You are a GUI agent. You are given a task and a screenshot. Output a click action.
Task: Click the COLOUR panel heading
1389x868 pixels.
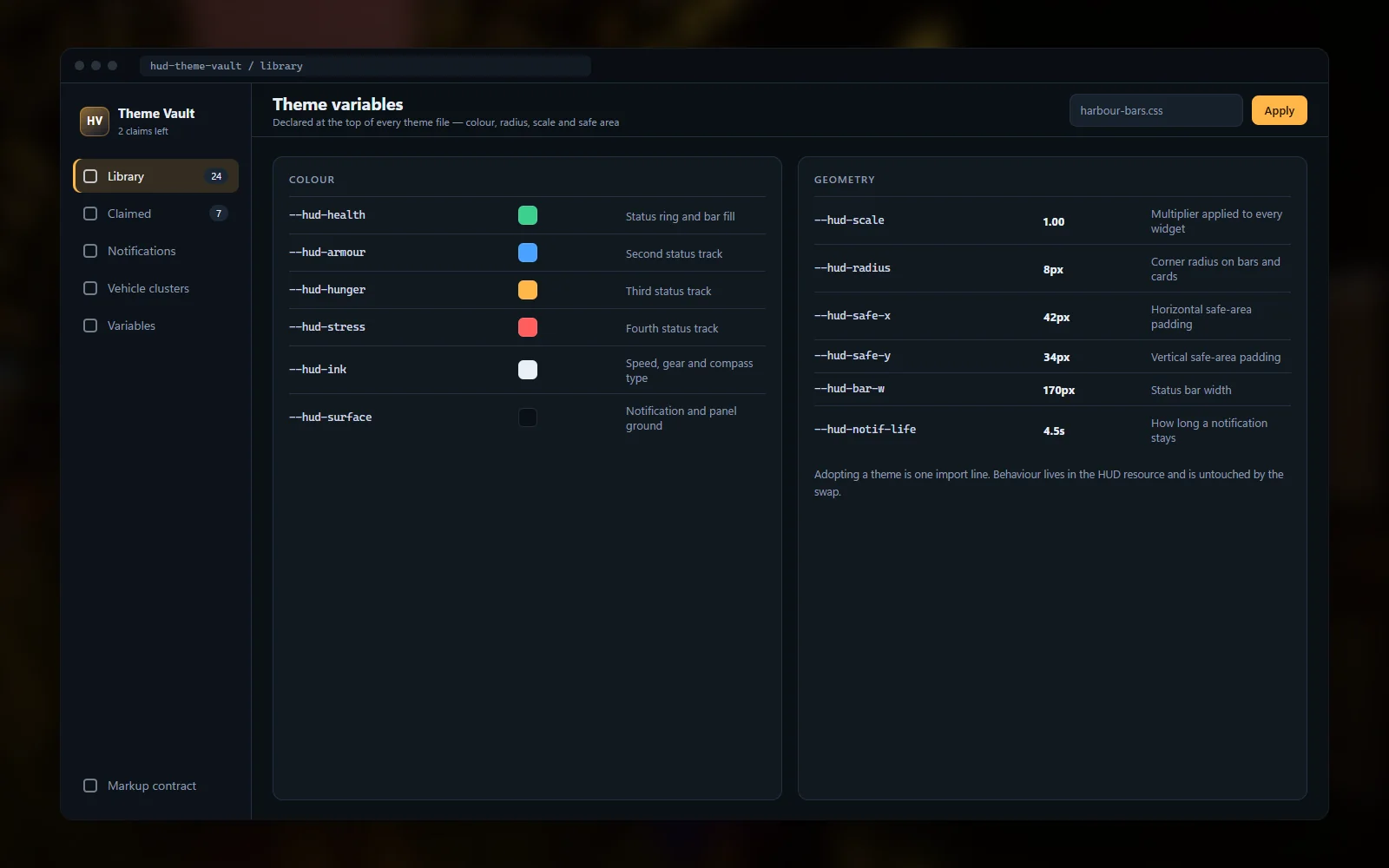point(312,180)
